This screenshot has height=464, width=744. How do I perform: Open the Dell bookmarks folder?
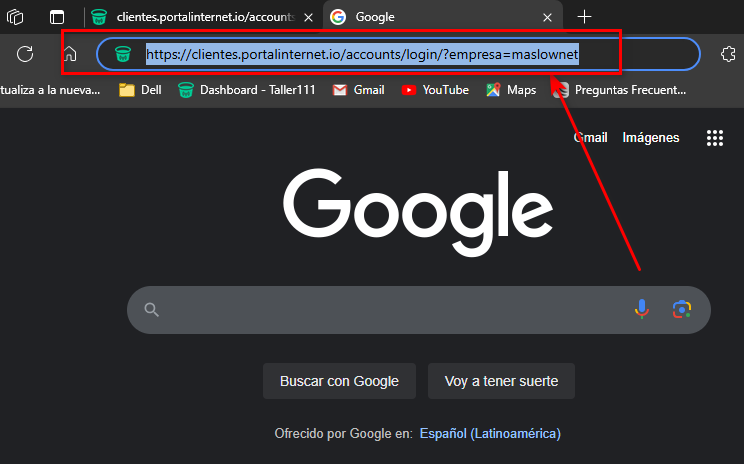point(140,90)
